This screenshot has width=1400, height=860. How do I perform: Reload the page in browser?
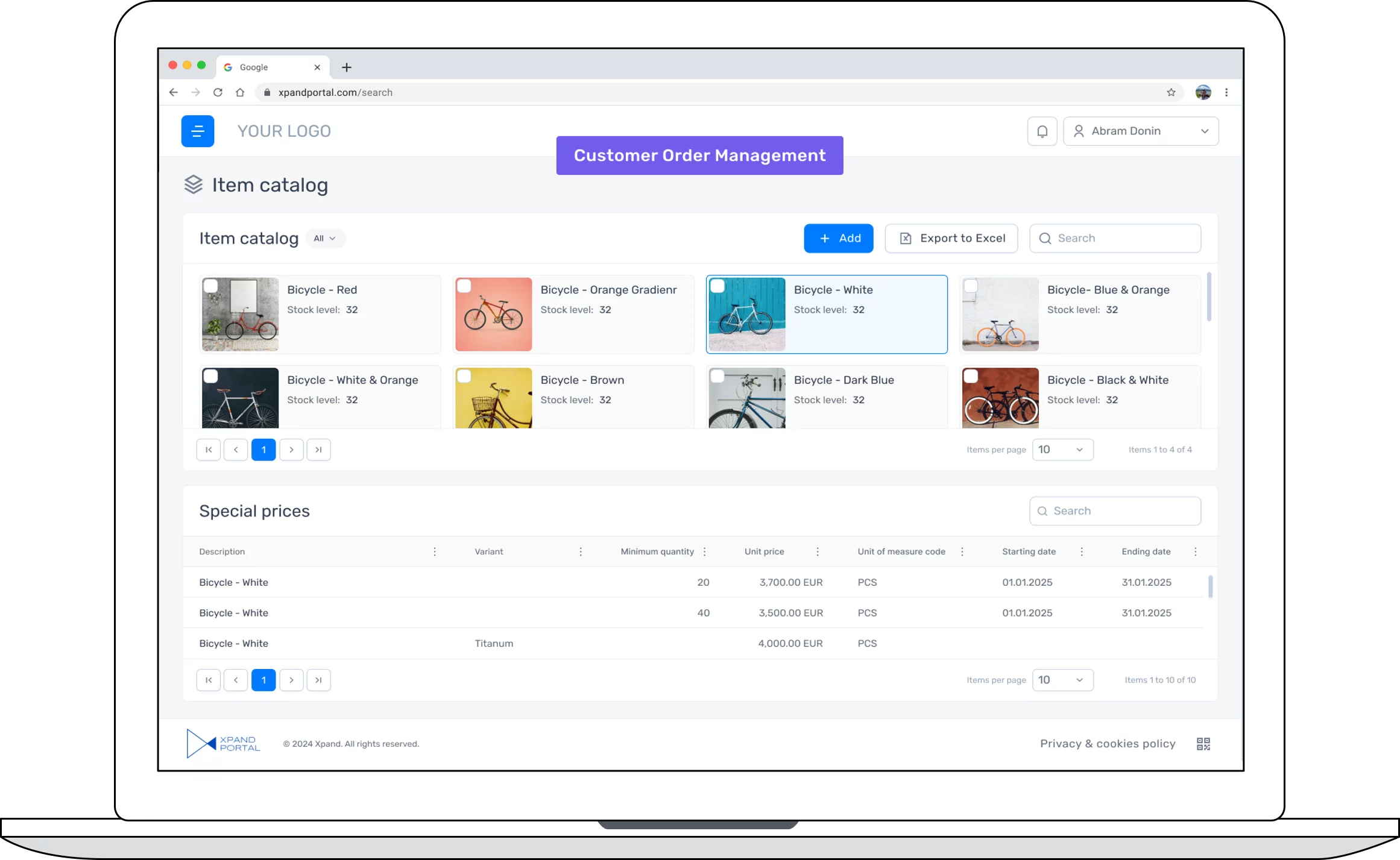pos(218,92)
